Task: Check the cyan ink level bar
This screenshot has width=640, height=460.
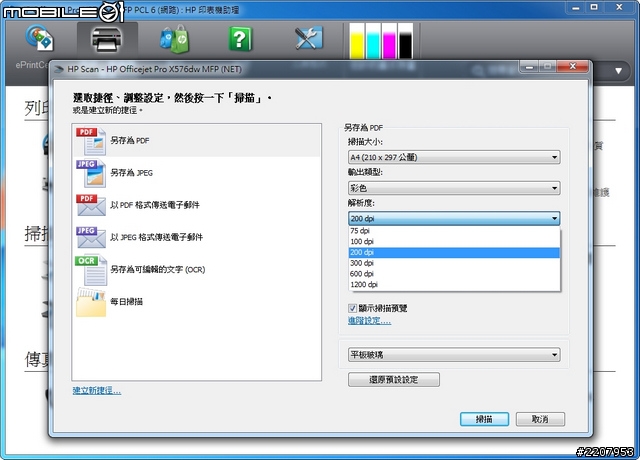Action: [x=373, y=41]
